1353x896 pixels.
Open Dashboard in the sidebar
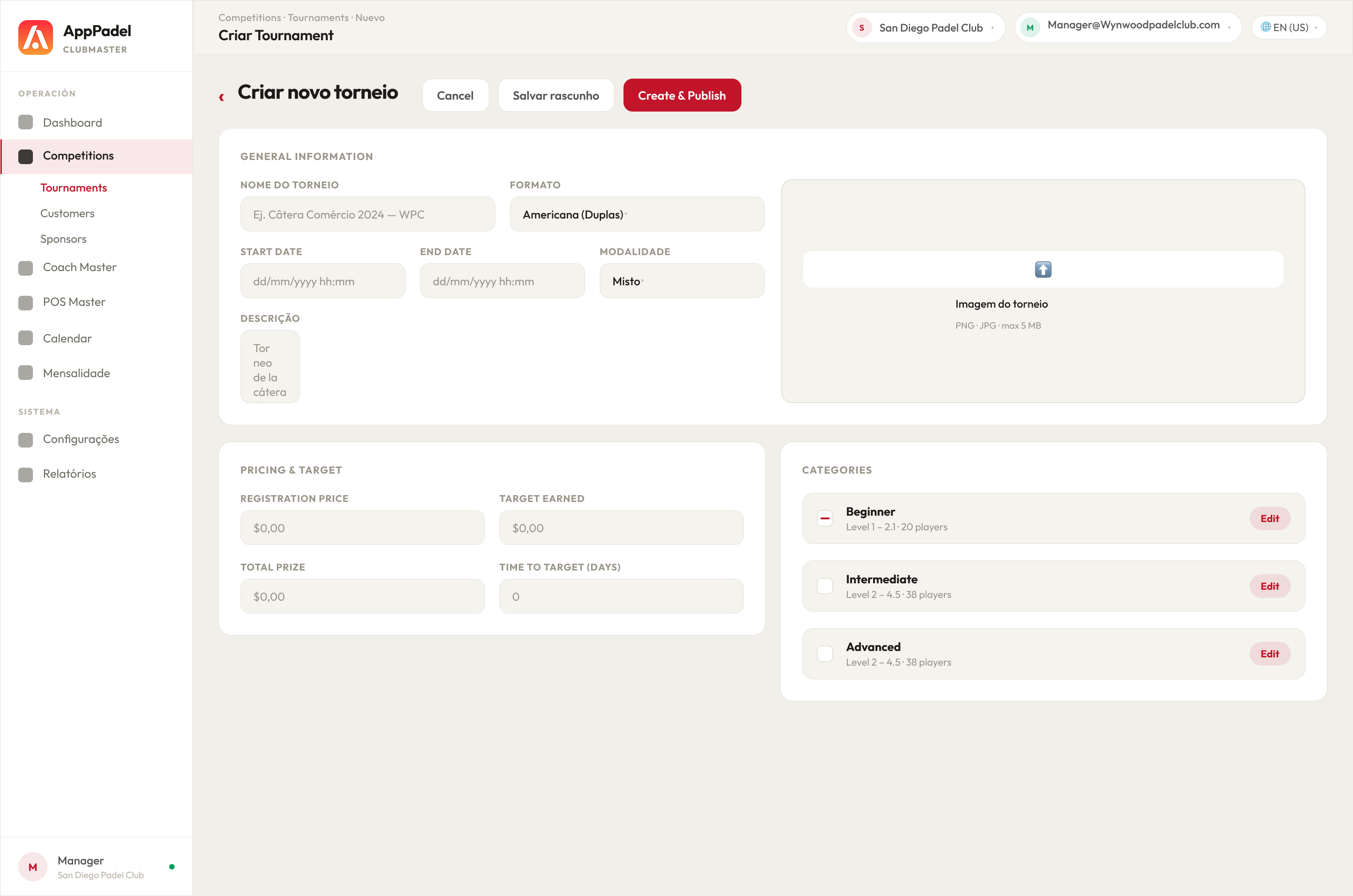click(x=96, y=123)
